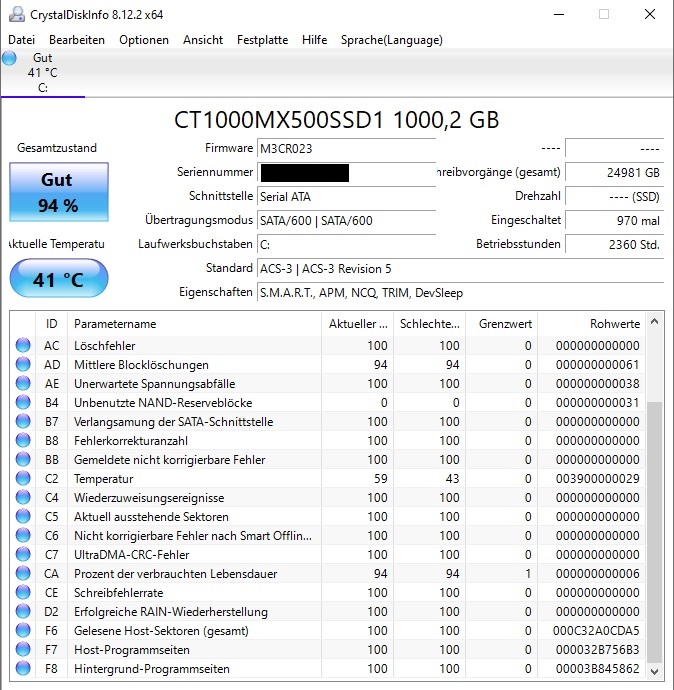674x690 pixels.
Task: Minimize the CrystalDiskInfo window
Action: 559,15
